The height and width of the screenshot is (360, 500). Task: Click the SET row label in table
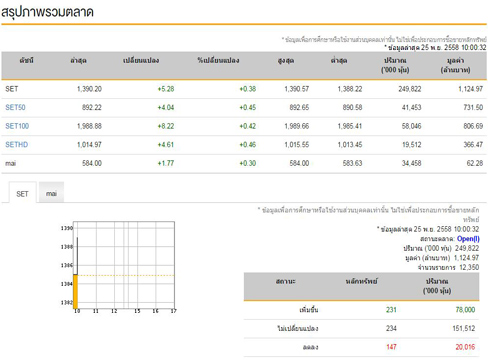click(x=12, y=89)
